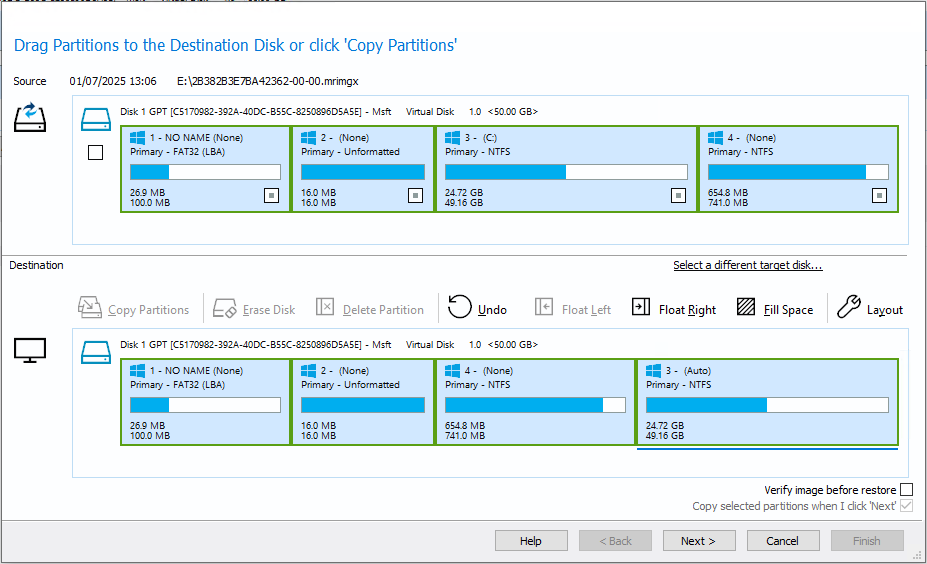The image size is (927, 564).
Task: Select destination partition 4 (None) NTFS
Action: point(536,402)
